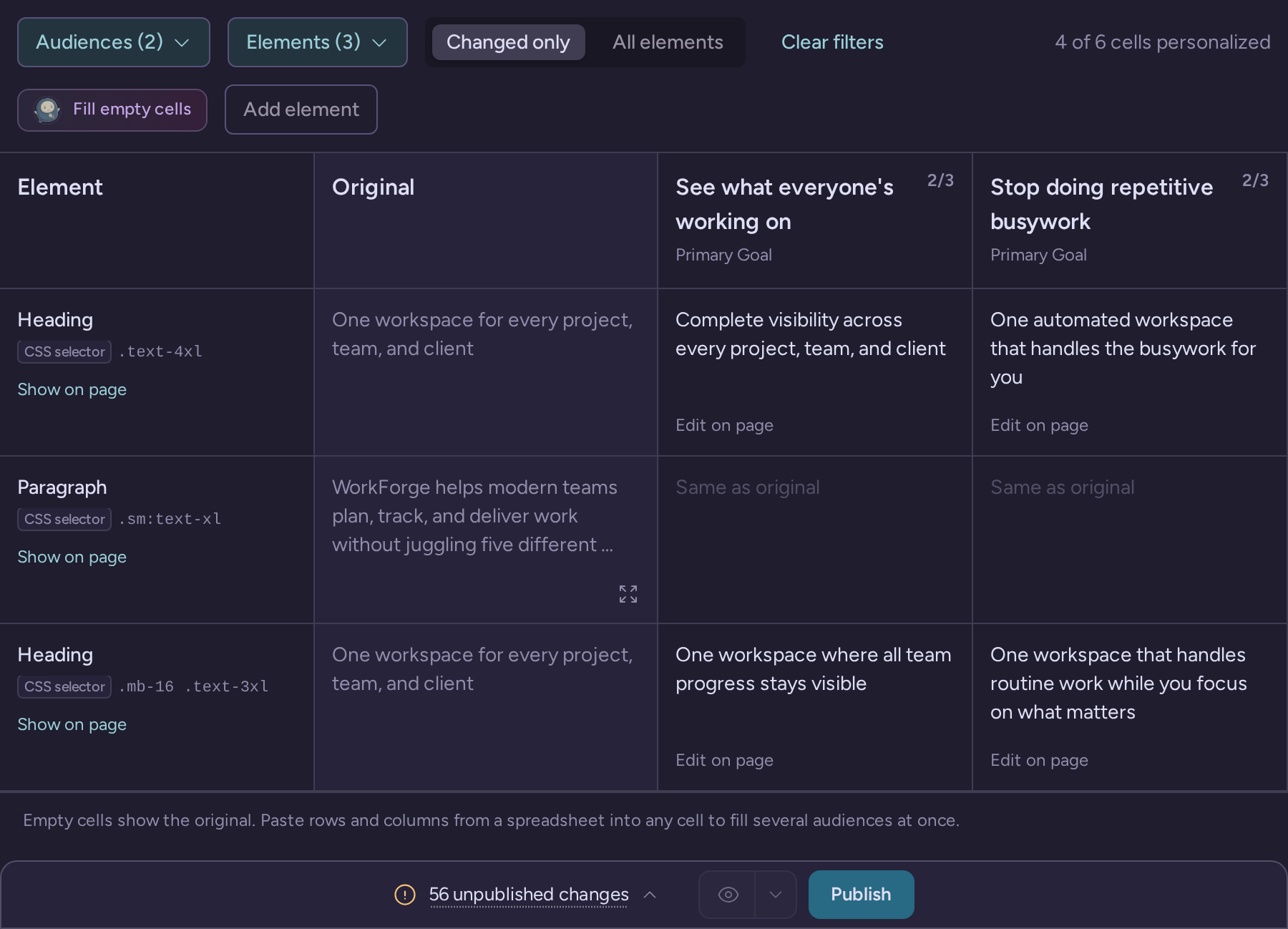Screen dimensions: 1288x929
Task: Show the .text-4xl Heading on page
Action: pyautogui.click(x=72, y=389)
